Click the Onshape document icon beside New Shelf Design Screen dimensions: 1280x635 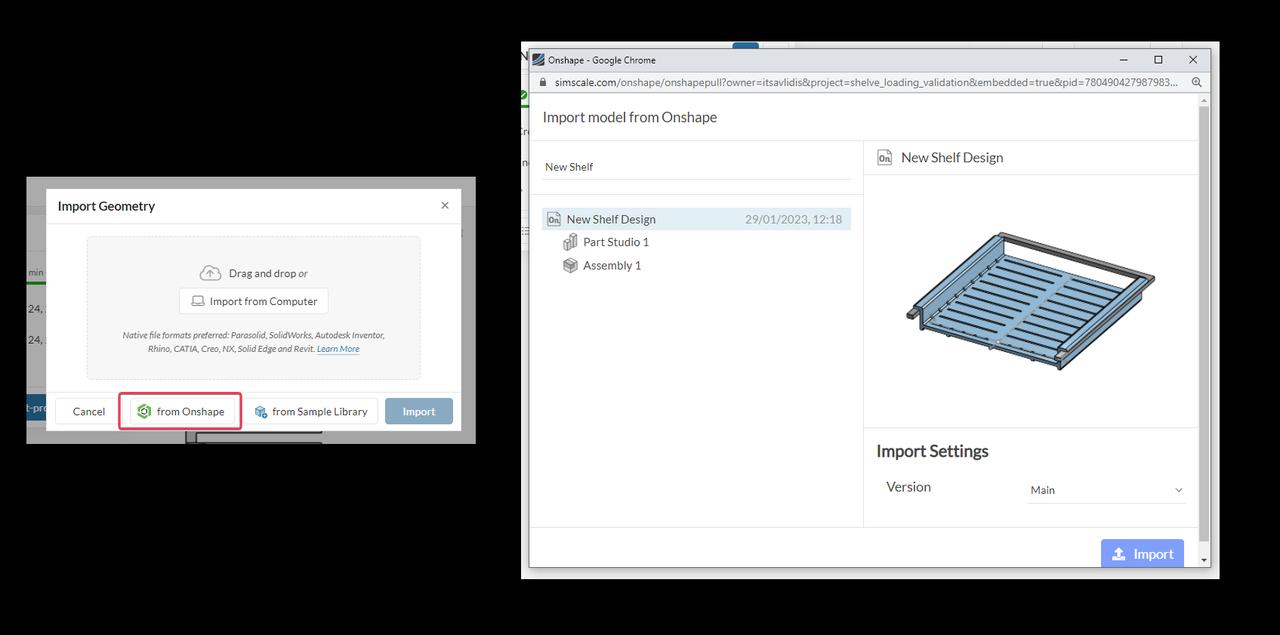click(x=553, y=218)
